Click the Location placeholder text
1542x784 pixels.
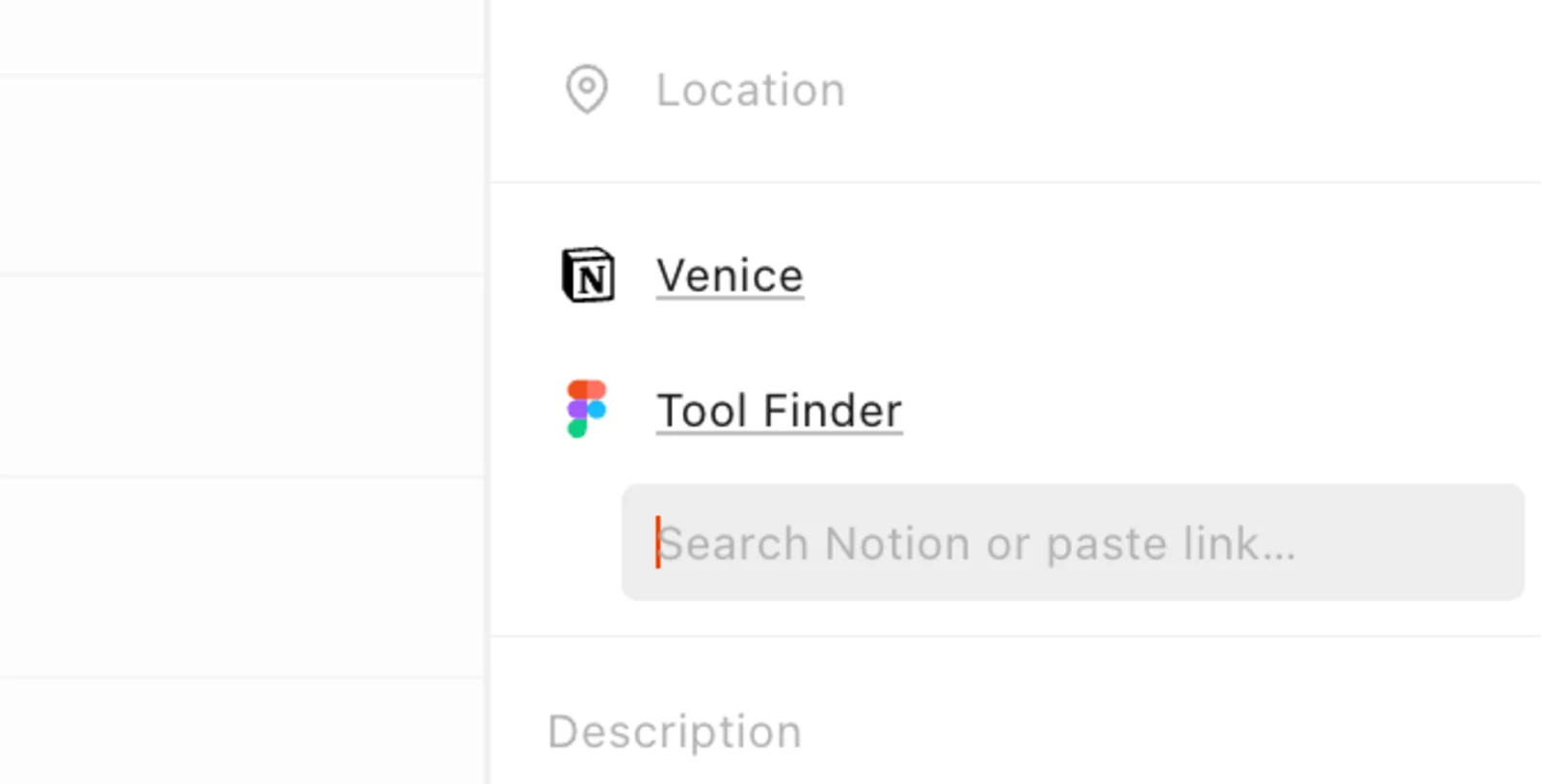pyautogui.click(x=751, y=90)
